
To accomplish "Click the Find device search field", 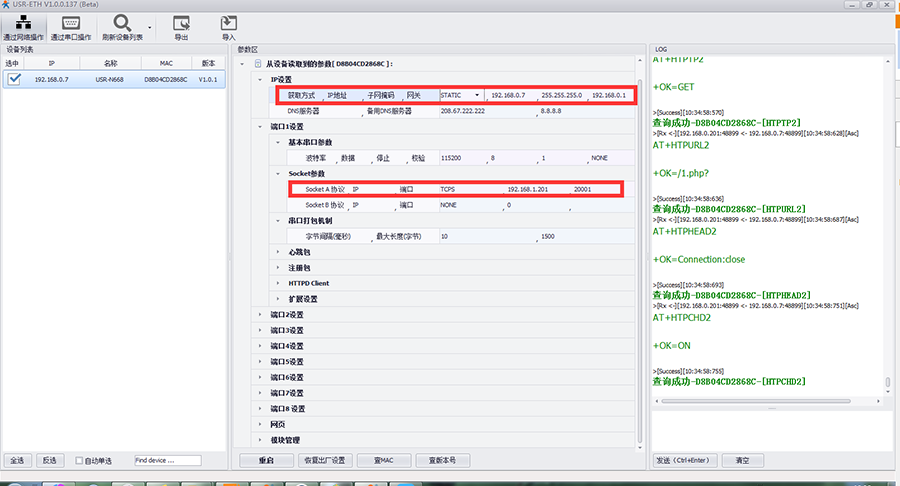I will click(166, 460).
